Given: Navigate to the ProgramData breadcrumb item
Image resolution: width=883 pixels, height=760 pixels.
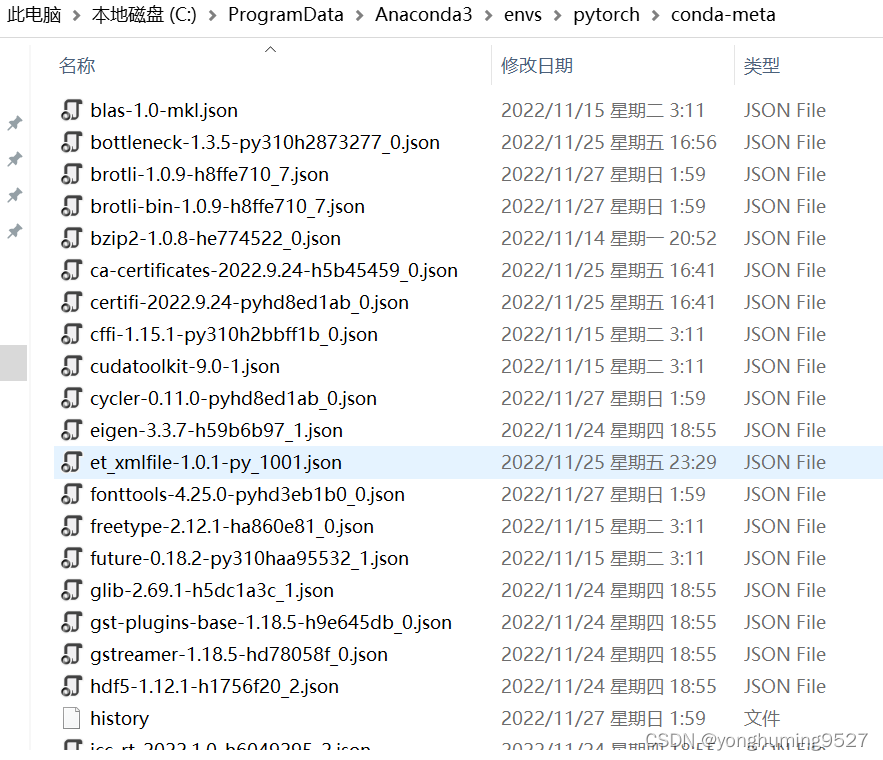Looking at the screenshot, I should pyautogui.click(x=286, y=15).
